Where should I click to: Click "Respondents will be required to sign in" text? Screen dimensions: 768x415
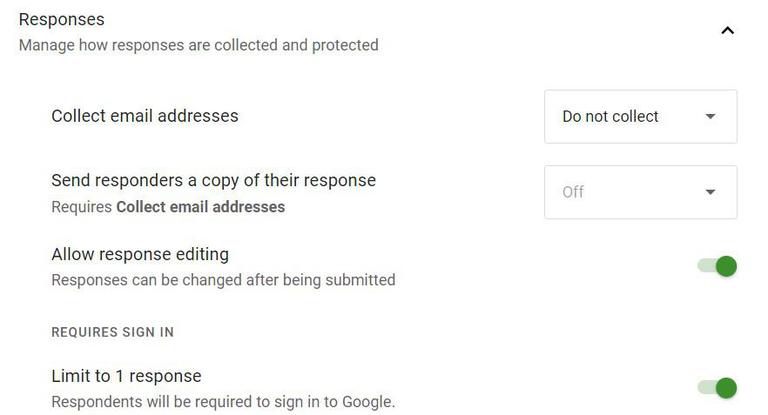(x=223, y=402)
